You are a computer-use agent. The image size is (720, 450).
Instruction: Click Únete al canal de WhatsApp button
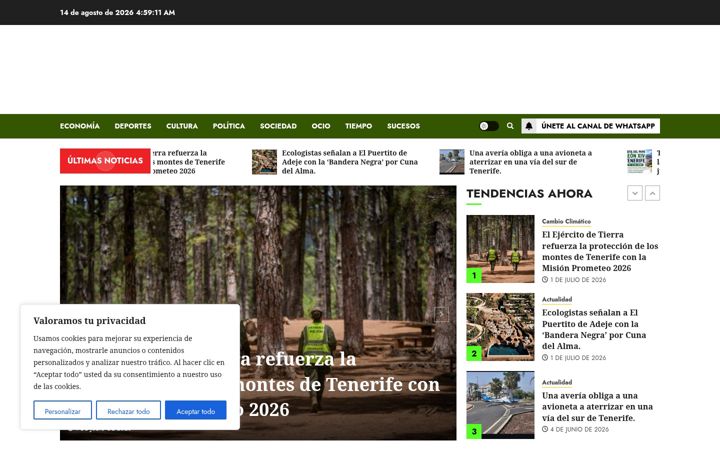(x=591, y=126)
